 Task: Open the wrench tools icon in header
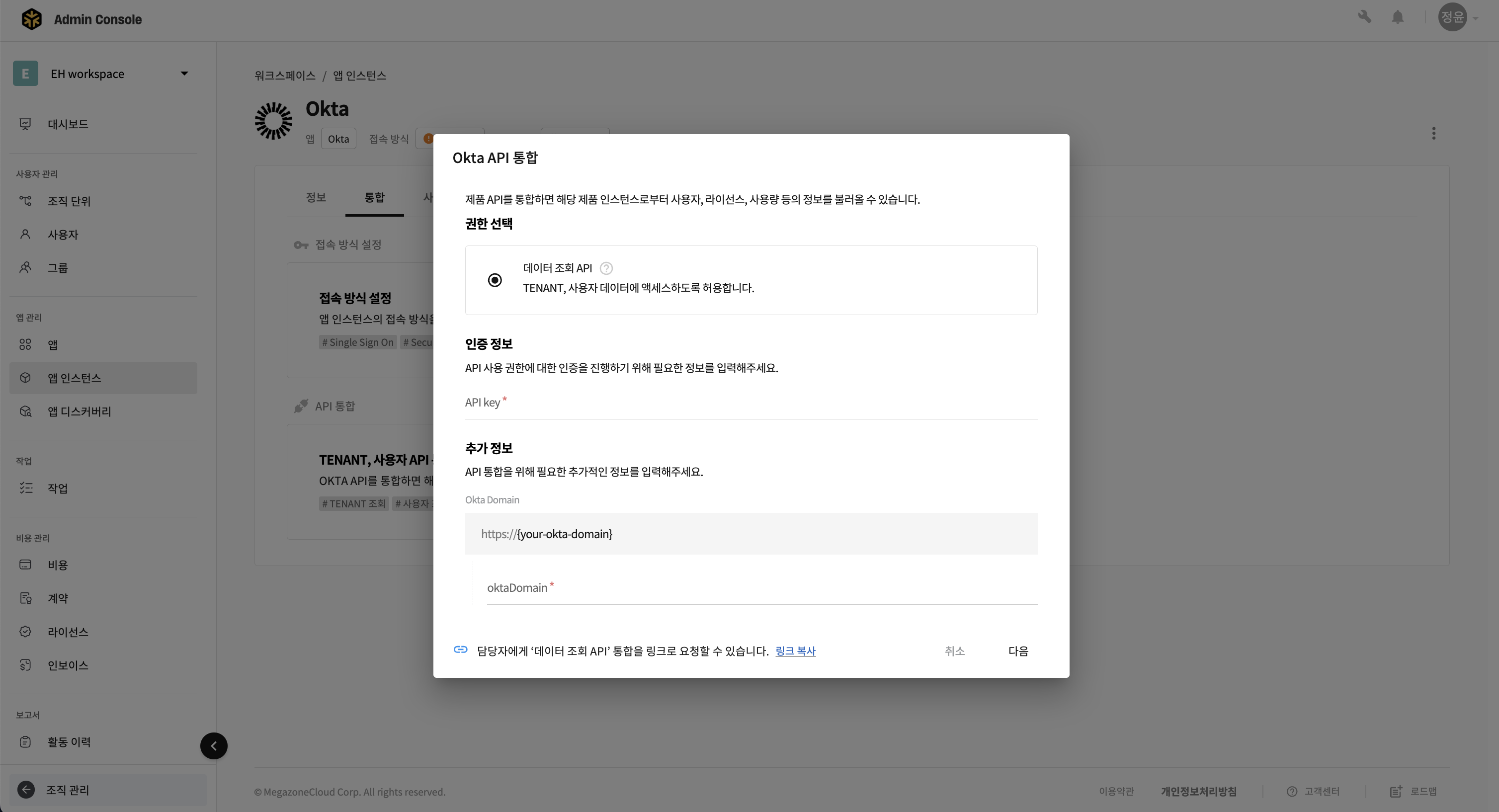click(x=1365, y=17)
